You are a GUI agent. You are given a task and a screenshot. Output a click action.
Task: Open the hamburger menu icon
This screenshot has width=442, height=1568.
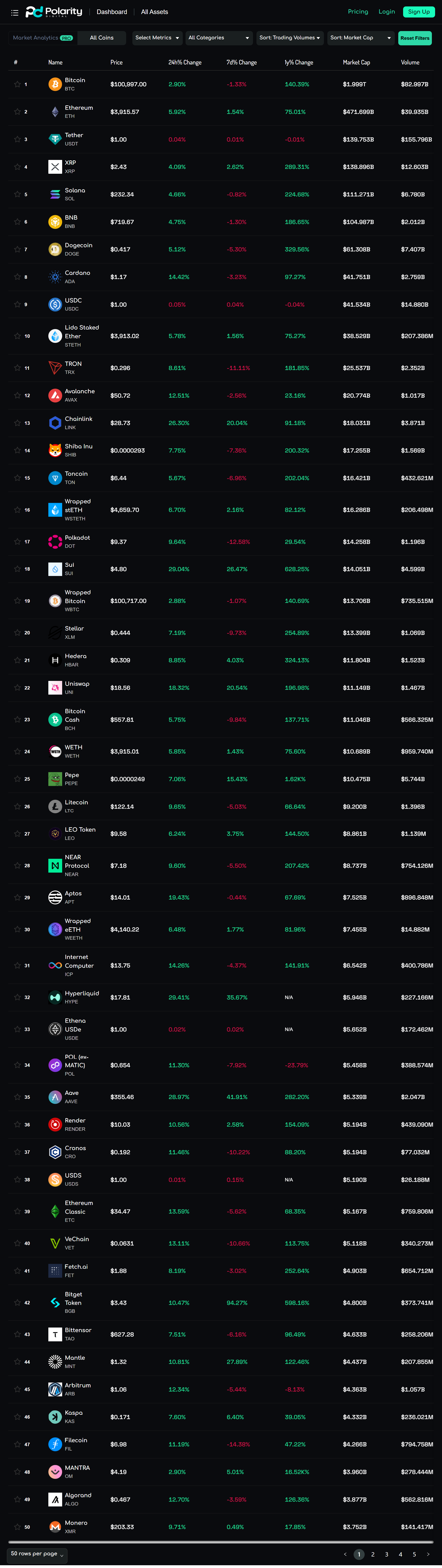point(15,12)
